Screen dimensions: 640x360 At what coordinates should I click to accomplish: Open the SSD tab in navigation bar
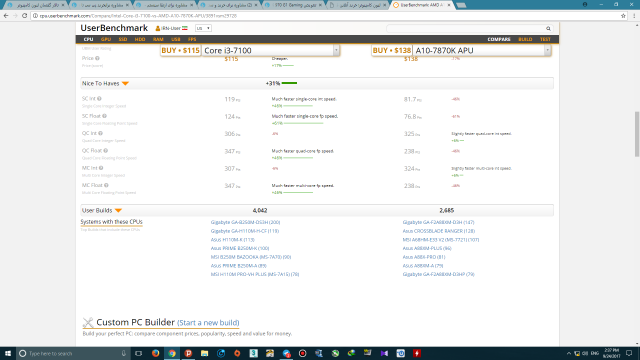pos(123,39)
